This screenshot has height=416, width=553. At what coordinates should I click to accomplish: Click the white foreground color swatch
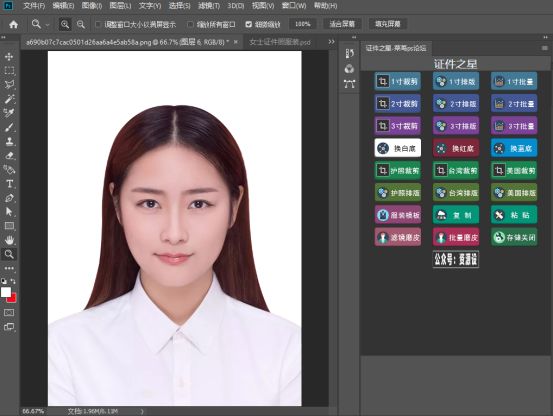click(x=6, y=292)
